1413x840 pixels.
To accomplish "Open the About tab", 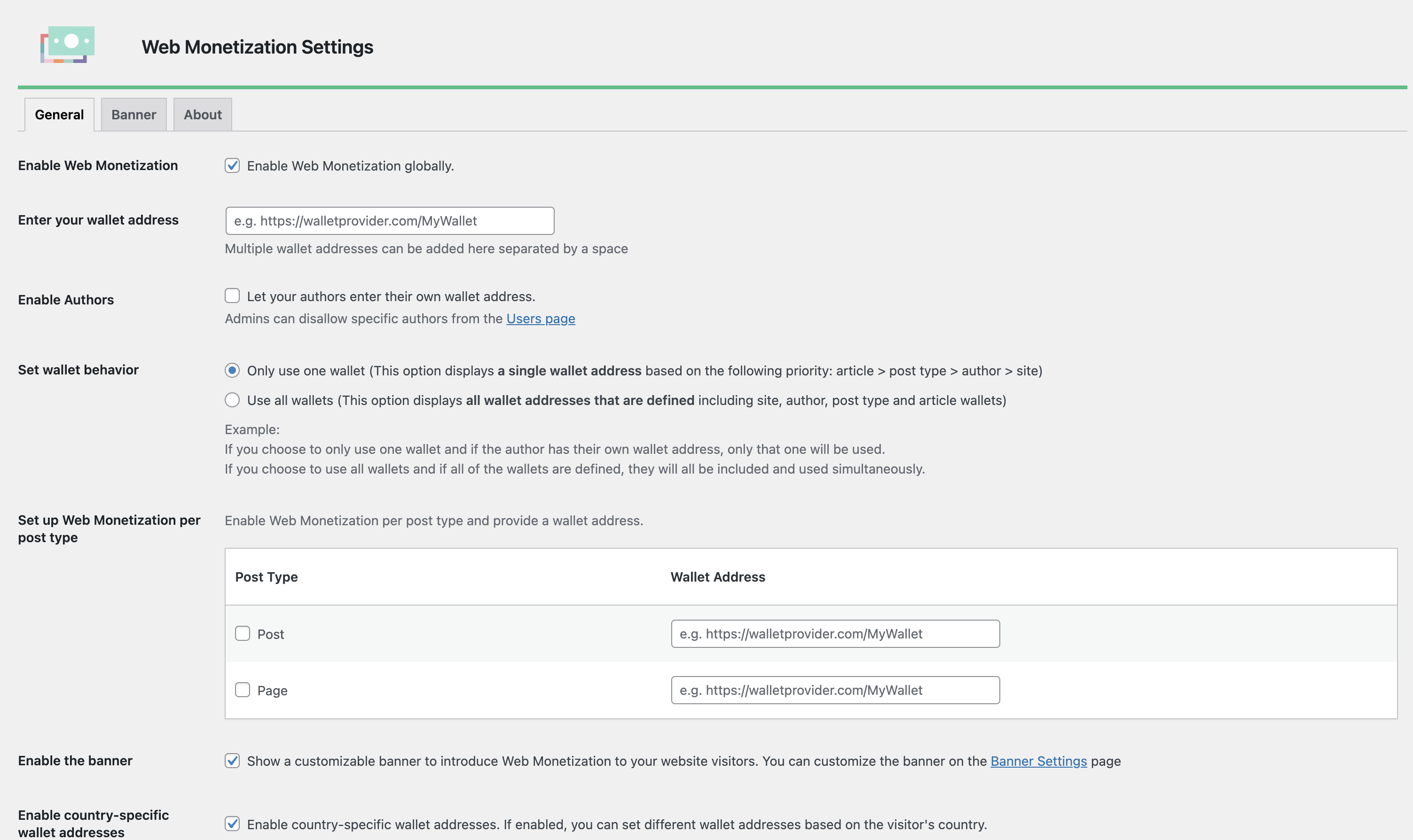I will coord(203,115).
